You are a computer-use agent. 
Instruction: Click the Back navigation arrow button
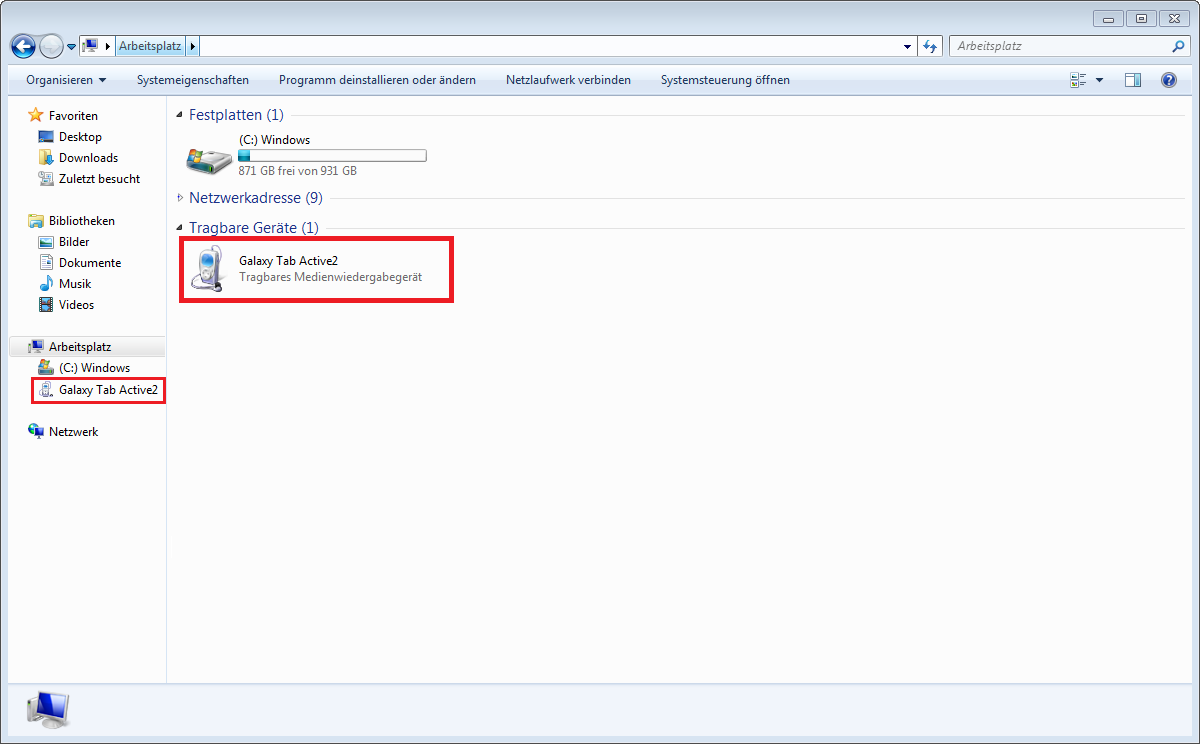(23, 46)
